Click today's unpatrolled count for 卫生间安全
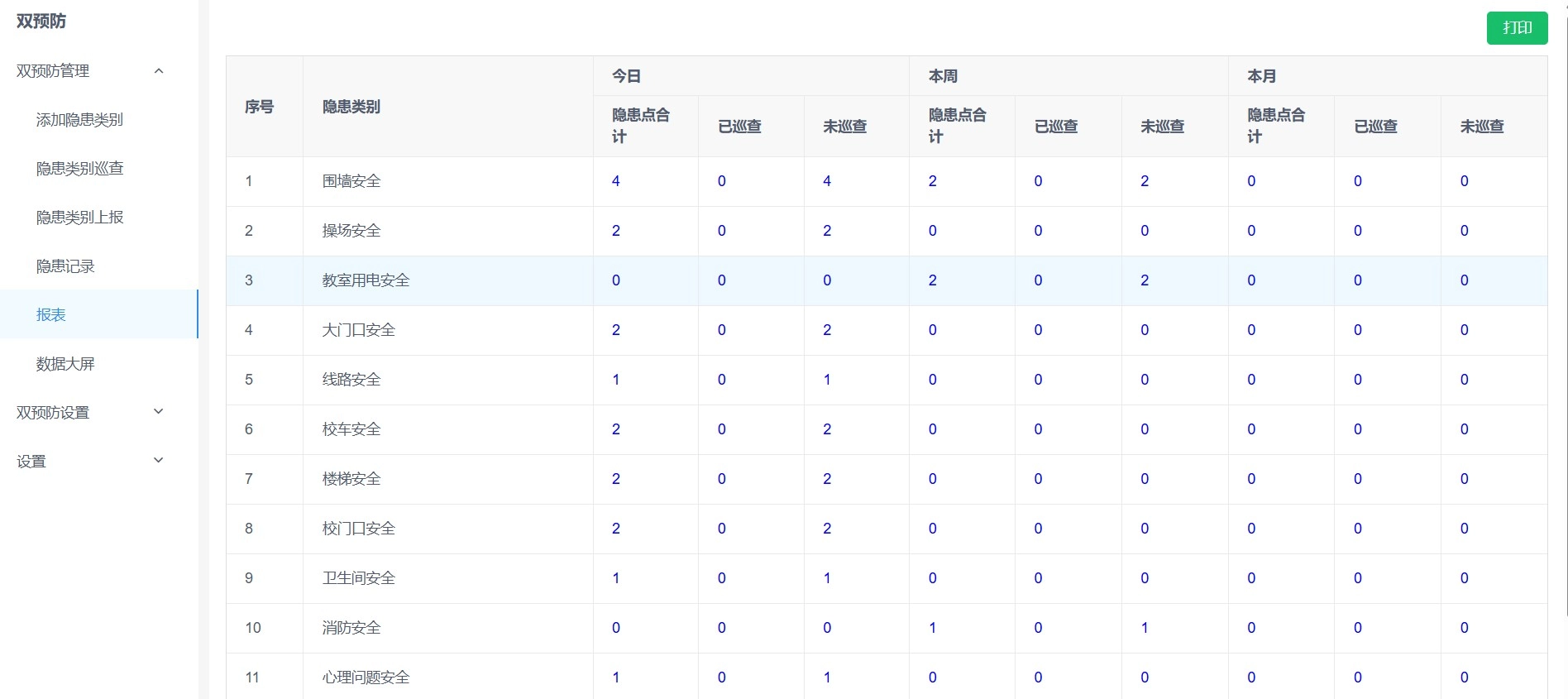This screenshot has height=699, width=1568. pos(827,578)
